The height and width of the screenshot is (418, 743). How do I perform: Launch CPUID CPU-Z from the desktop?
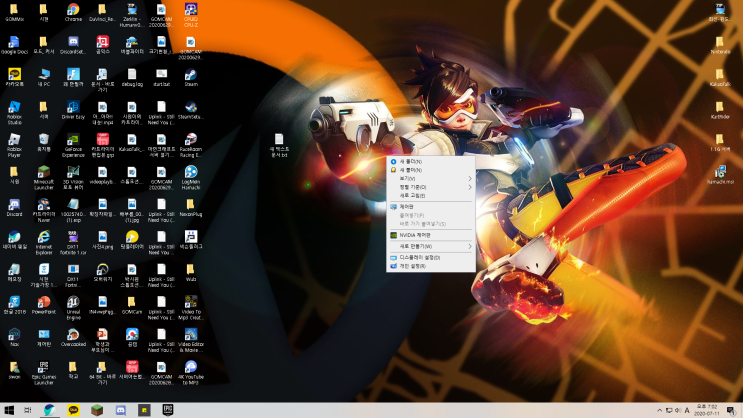point(191,15)
